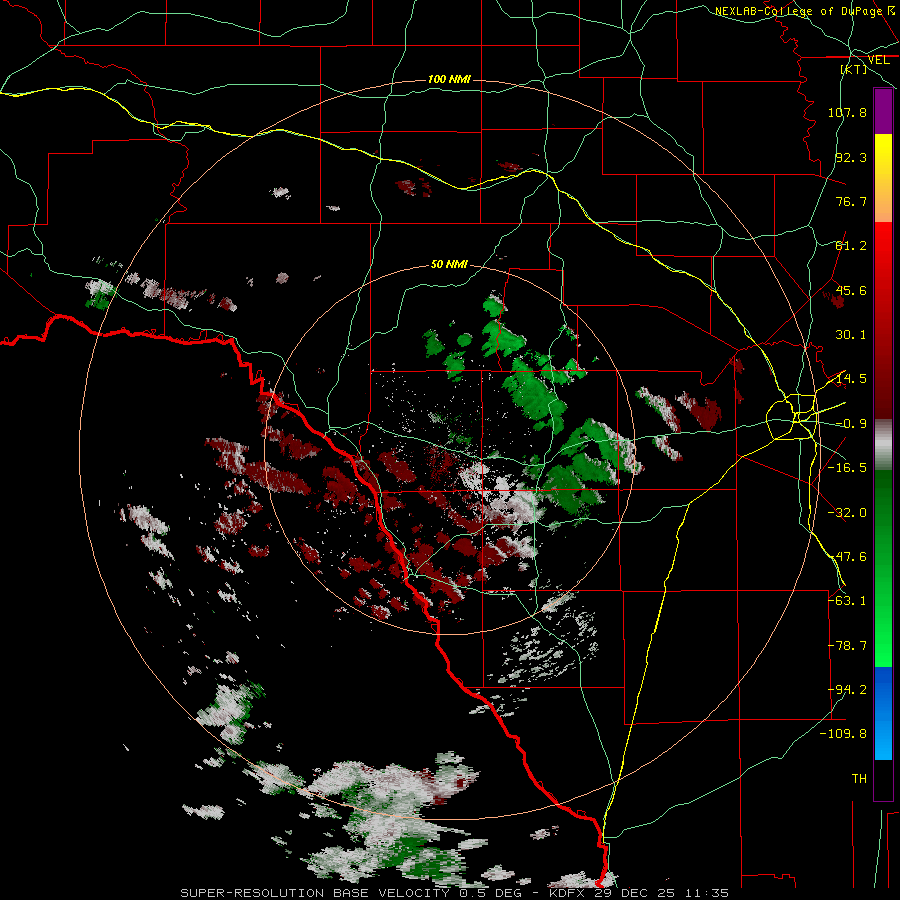The image size is (900, 900).
Task: Click the 45.6 velocity scale value
Action: (x=851, y=290)
